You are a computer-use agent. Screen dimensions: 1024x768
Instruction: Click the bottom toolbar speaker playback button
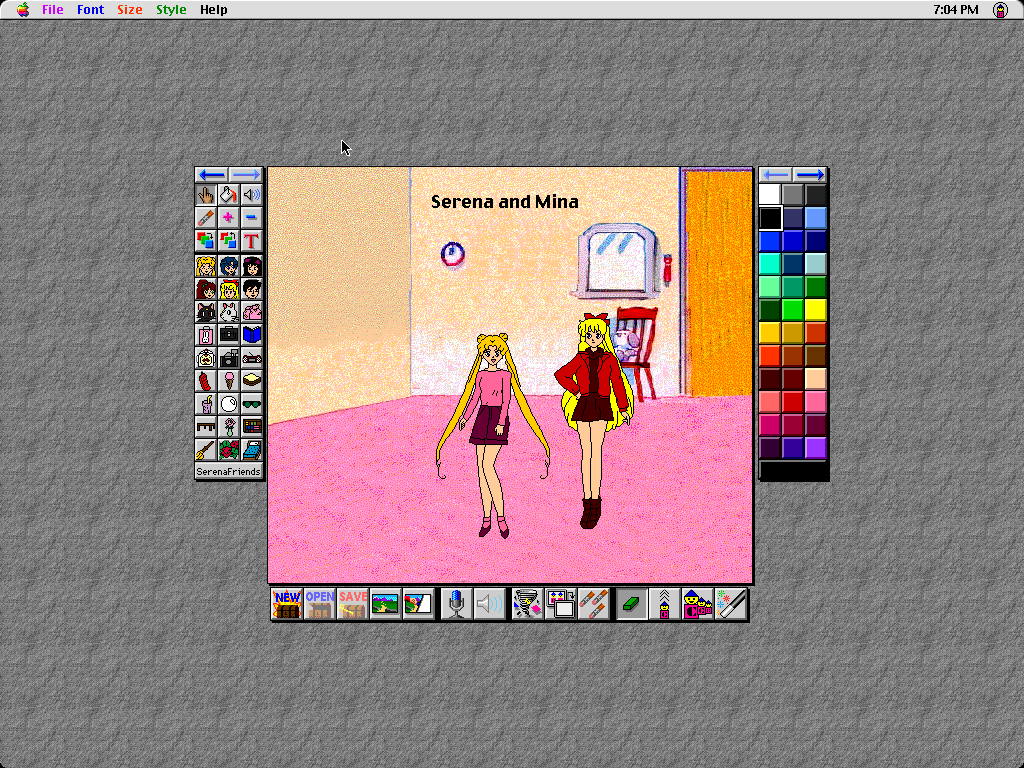[489, 604]
